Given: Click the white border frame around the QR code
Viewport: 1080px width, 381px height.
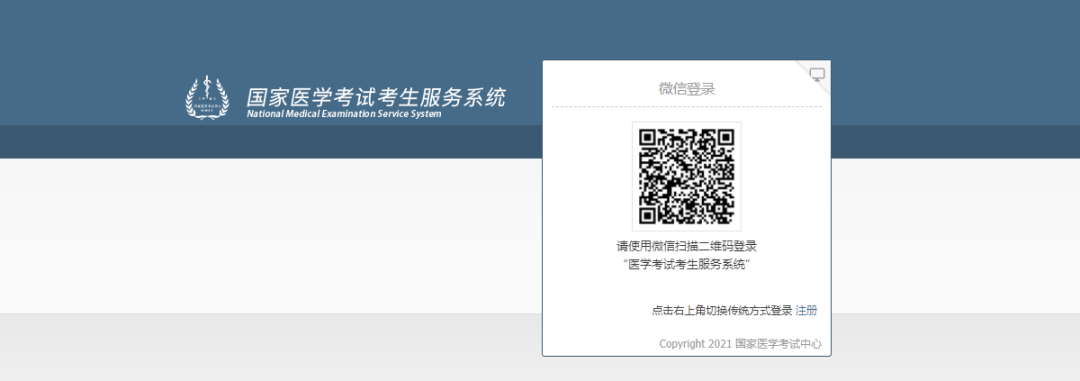Looking at the screenshot, I should pos(687,176).
